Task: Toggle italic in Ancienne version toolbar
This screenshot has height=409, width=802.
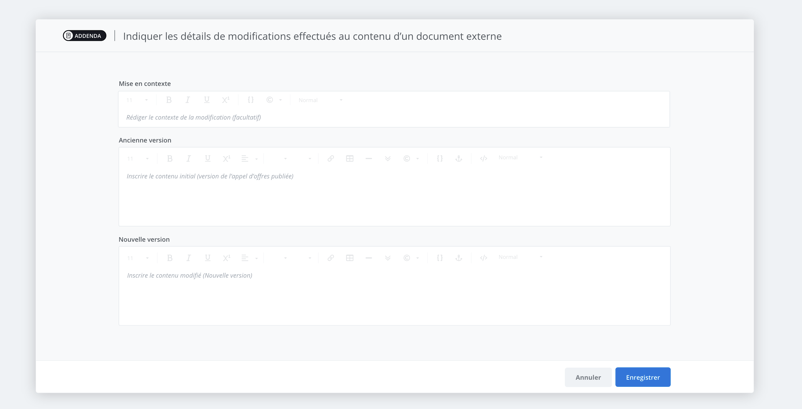Action: click(189, 158)
